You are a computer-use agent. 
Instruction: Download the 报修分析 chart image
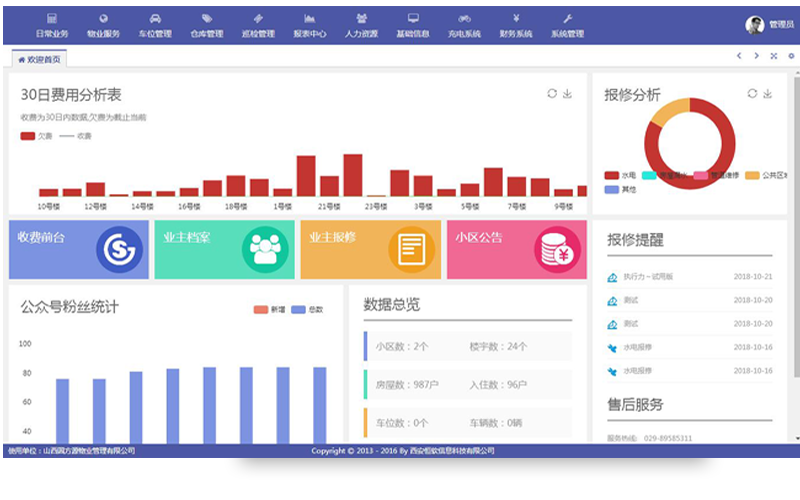point(768,94)
